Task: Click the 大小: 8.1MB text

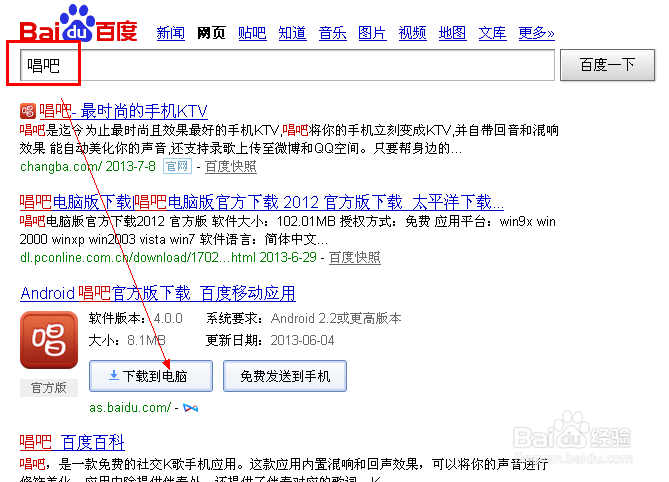Action: tap(127, 340)
